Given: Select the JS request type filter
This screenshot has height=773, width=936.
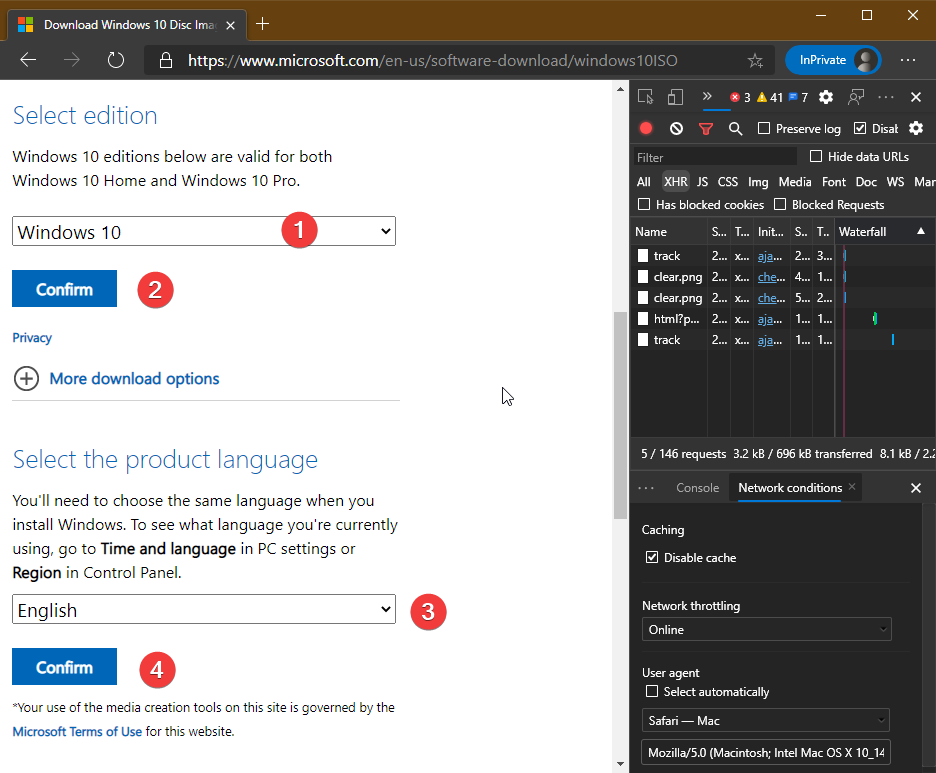Looking at the screenshot, I should click(x=703, y=181).
